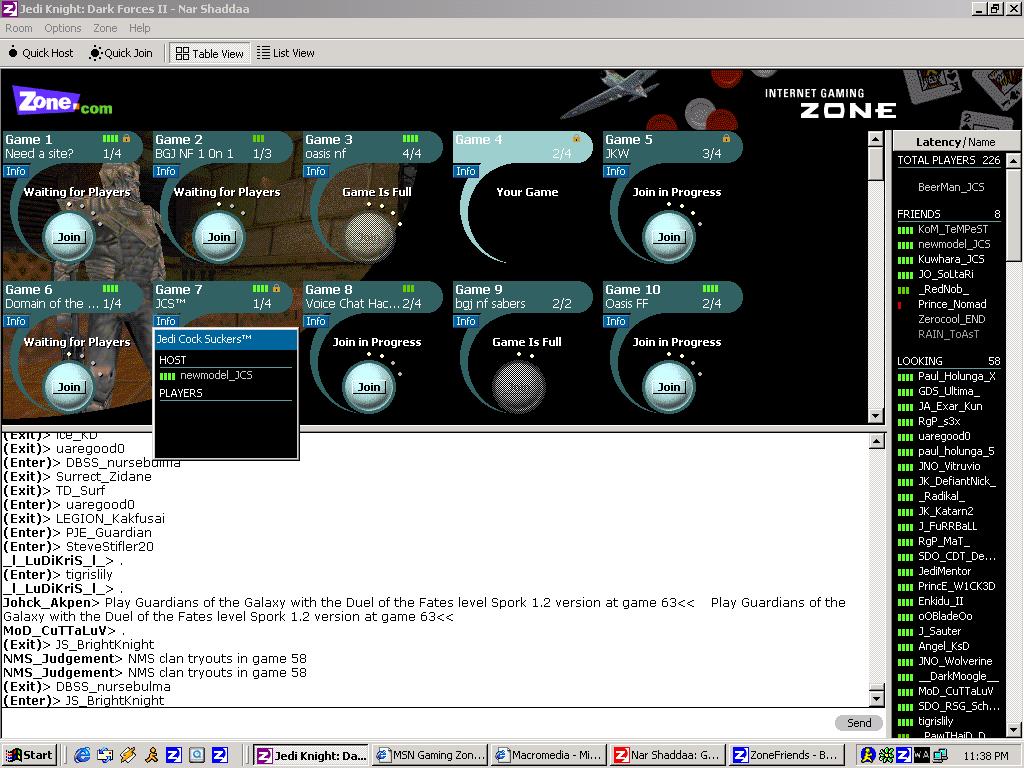1024x768 pixels.
Task: Switch to Macromedia taskbar window
Action: click(x=549, y=756)
